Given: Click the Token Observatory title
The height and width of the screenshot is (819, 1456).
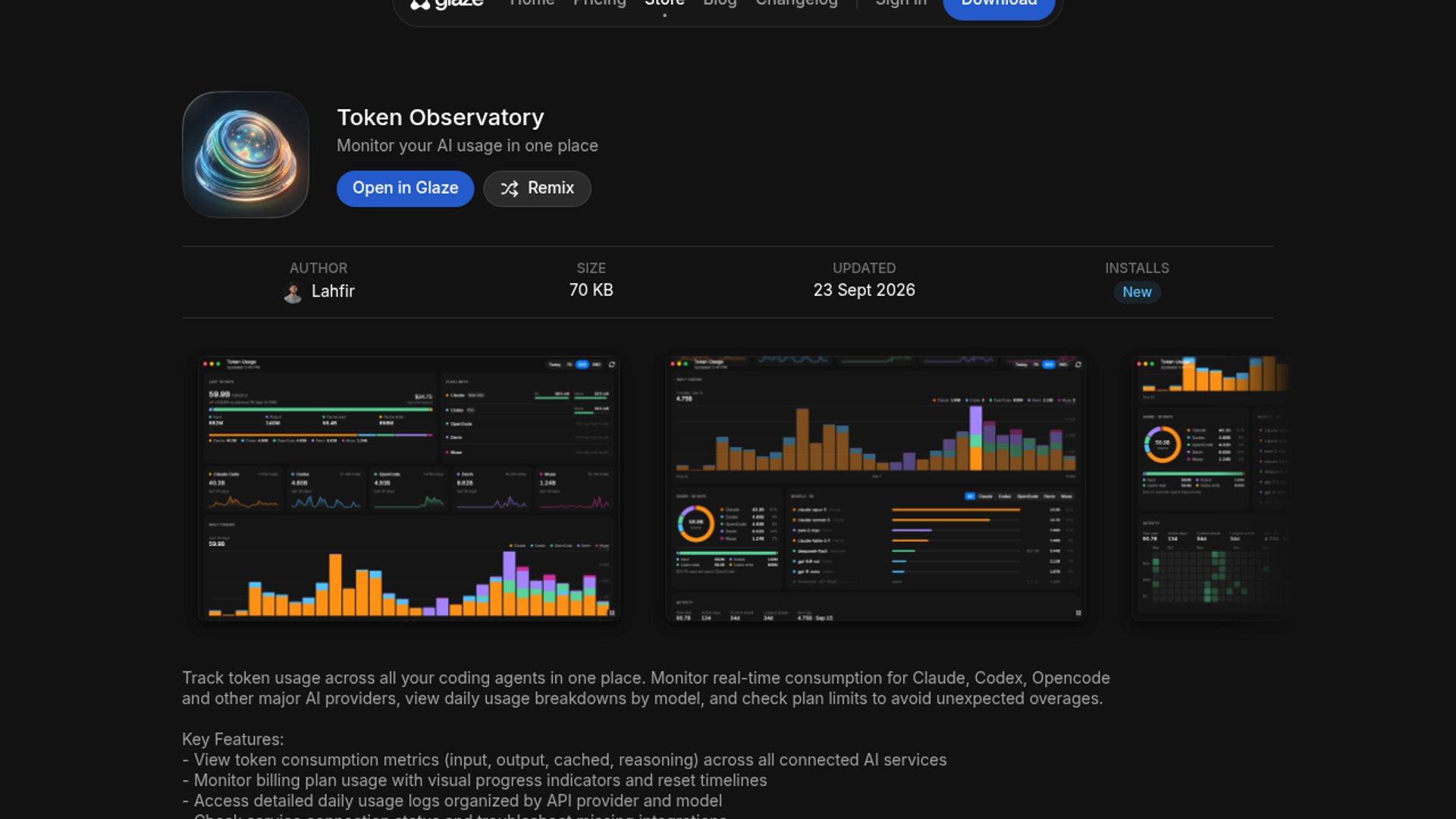Looking at the screenshot, I should tap(441, 118).
